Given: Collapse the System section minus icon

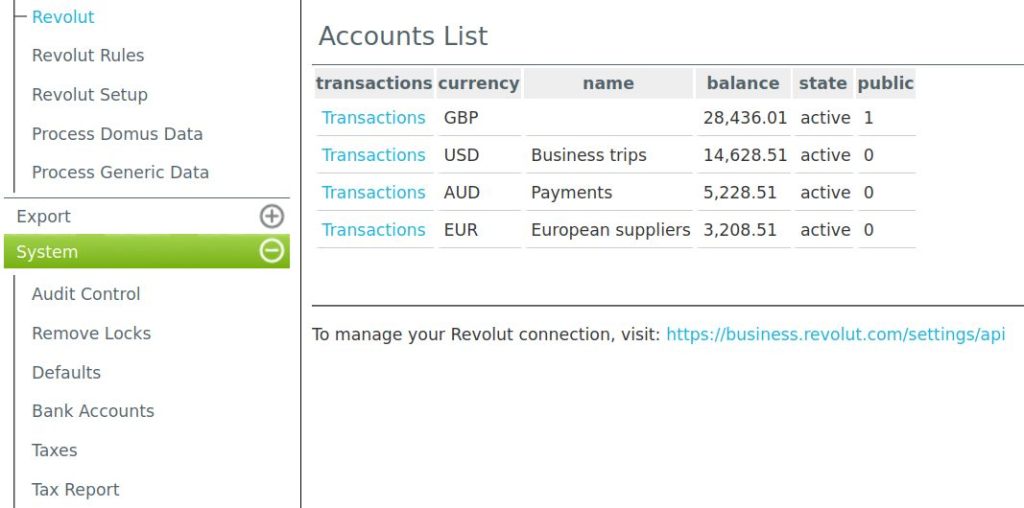Looking at the screenshot, I should tap(272, 252).
